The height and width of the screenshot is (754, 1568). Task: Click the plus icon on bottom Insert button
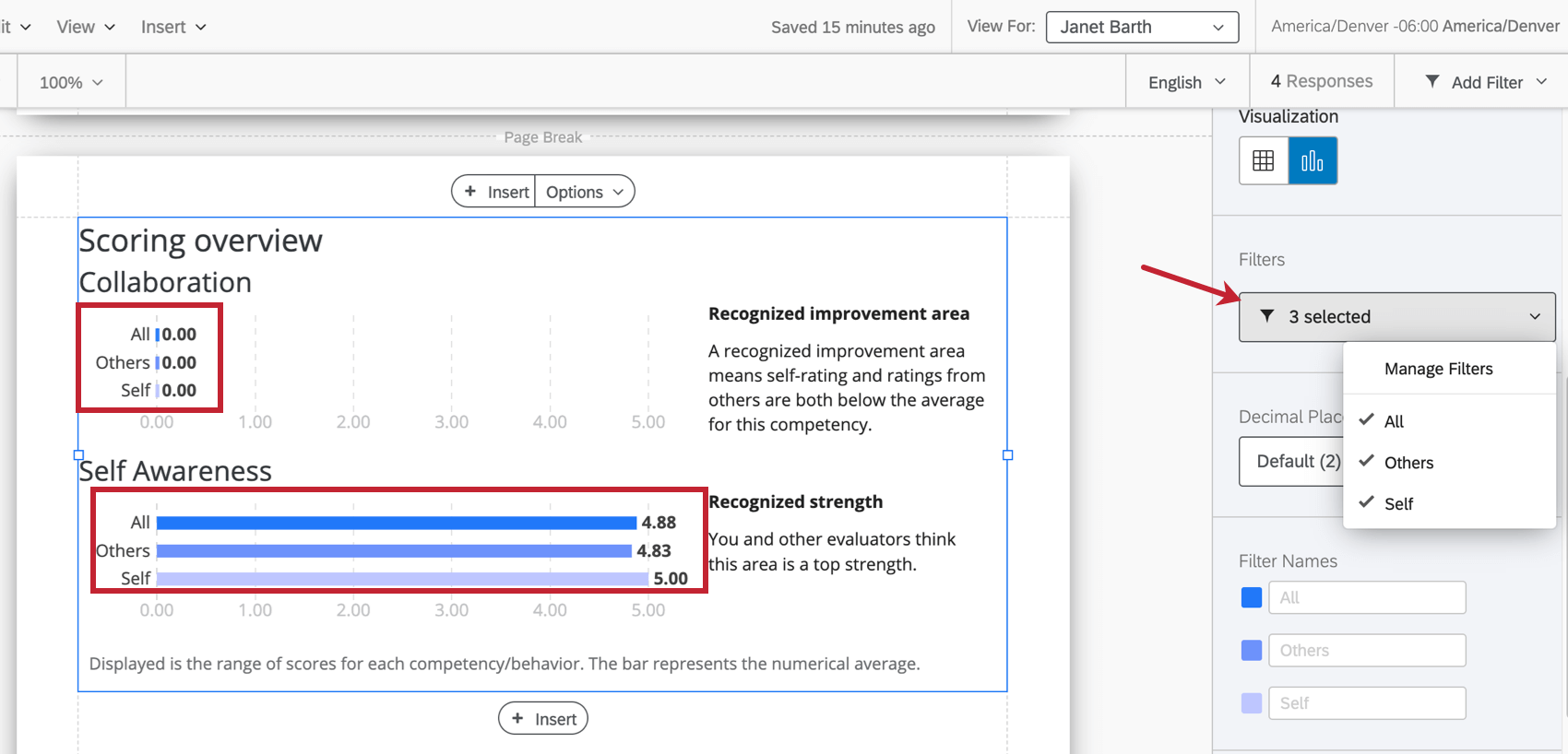pos(517,719)
